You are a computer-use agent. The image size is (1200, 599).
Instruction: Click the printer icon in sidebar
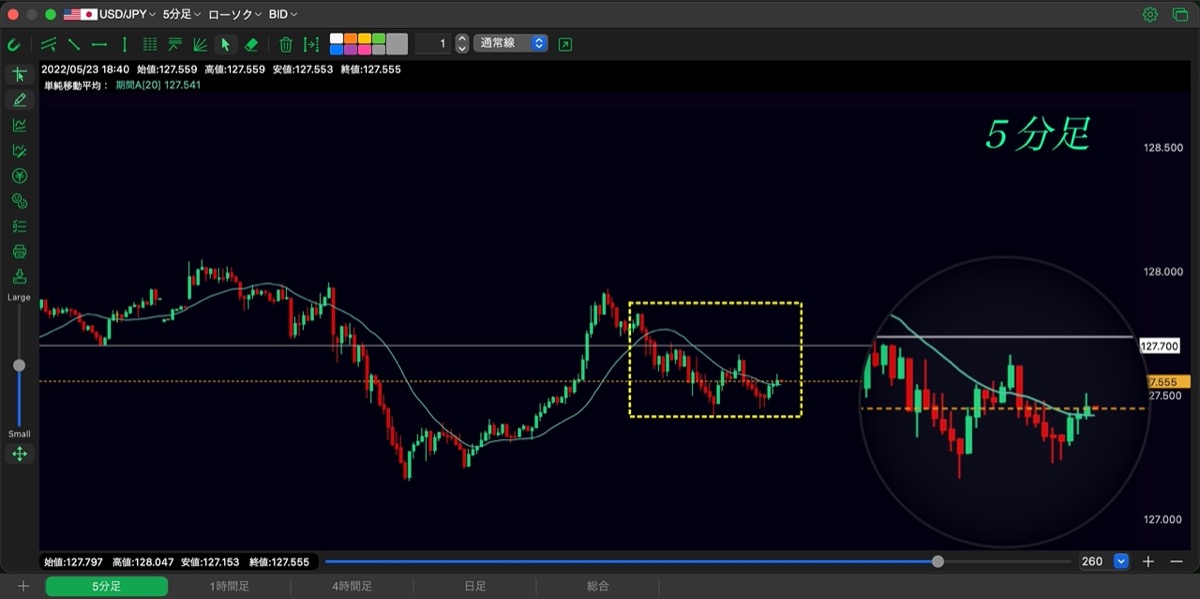point(19,251)
